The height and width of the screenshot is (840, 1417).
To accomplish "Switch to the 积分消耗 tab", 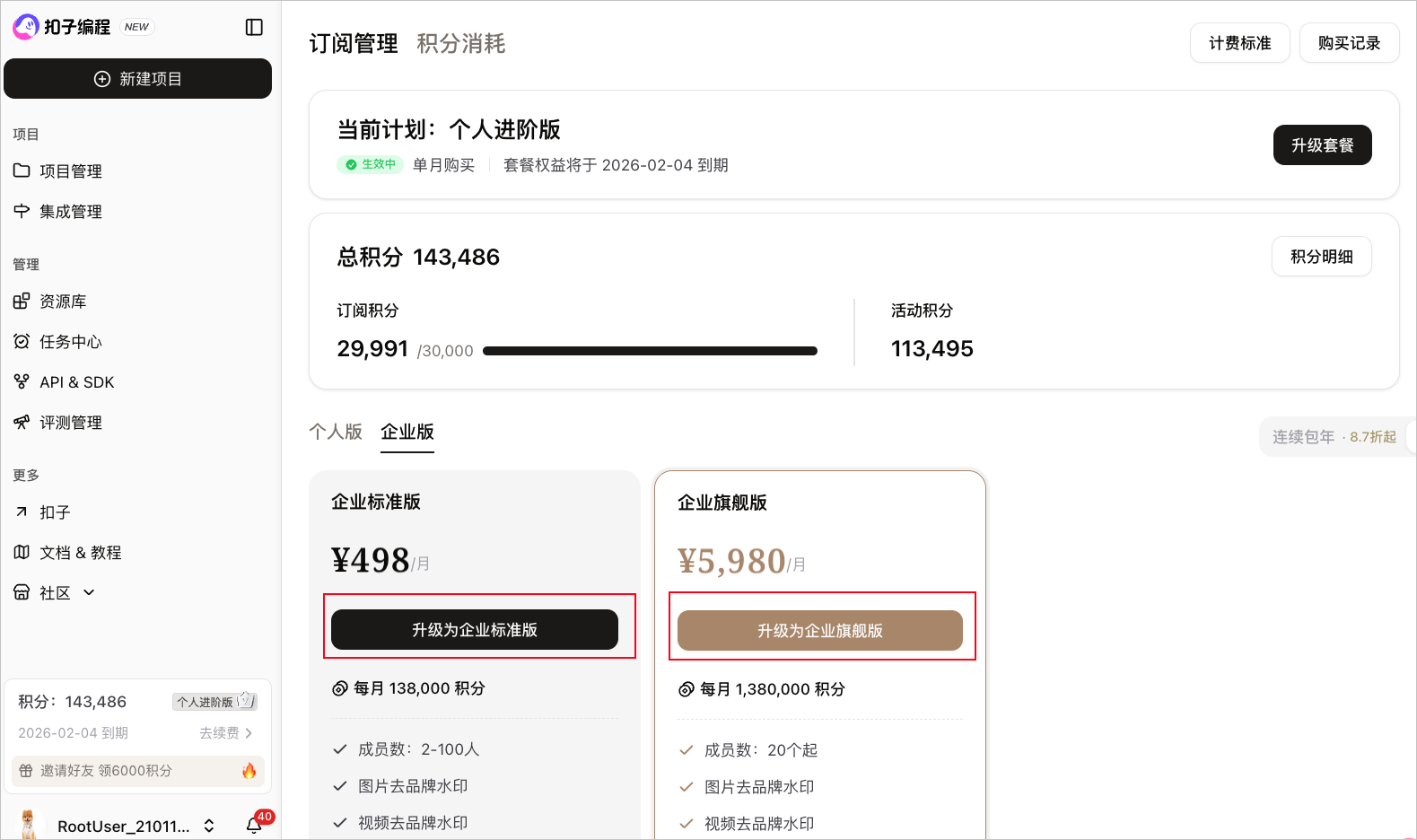I will point(460,43).
